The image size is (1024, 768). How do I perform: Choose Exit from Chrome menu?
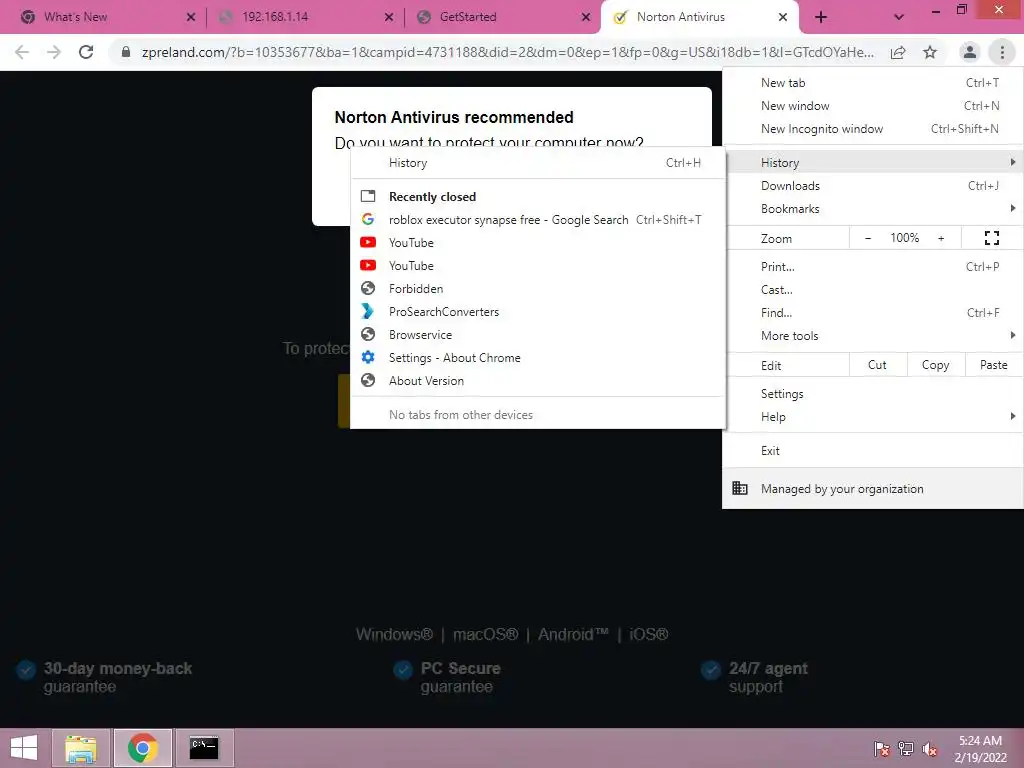tap(872, 451)
